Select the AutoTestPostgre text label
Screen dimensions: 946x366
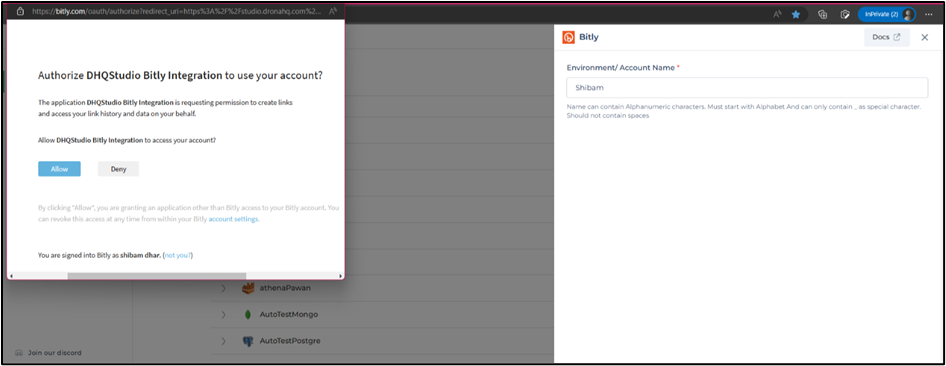(x=290, y=341)
